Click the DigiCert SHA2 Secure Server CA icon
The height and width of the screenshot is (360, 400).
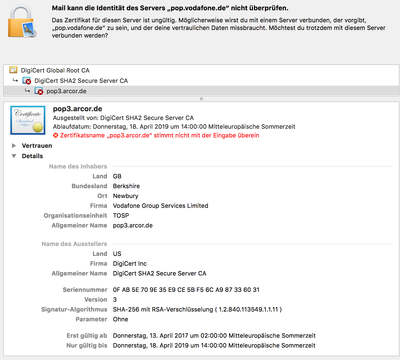[x=27, y=81]
